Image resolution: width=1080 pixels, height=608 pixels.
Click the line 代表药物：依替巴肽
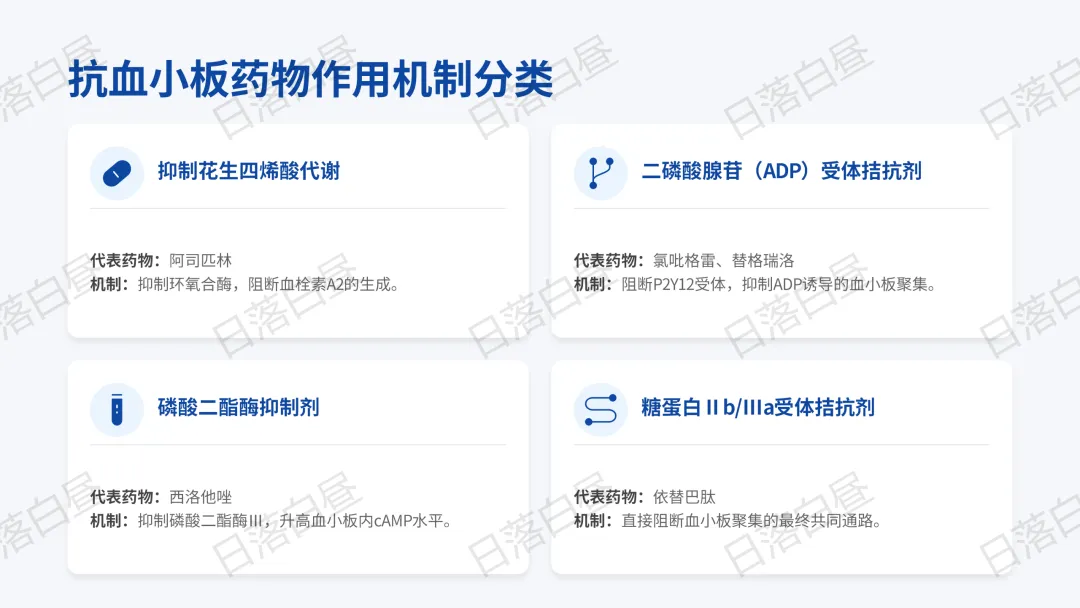(645, 496)
